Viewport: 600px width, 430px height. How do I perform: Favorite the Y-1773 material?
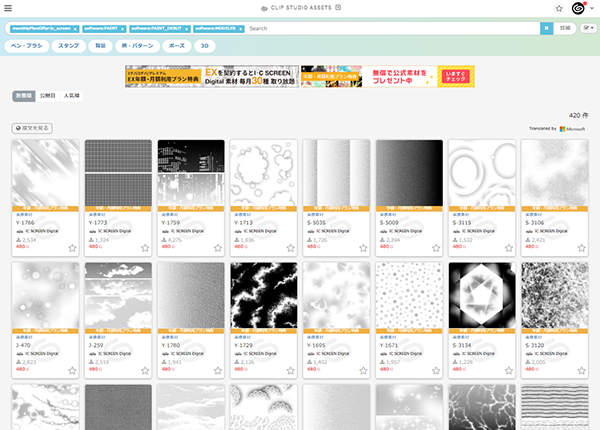145,248
